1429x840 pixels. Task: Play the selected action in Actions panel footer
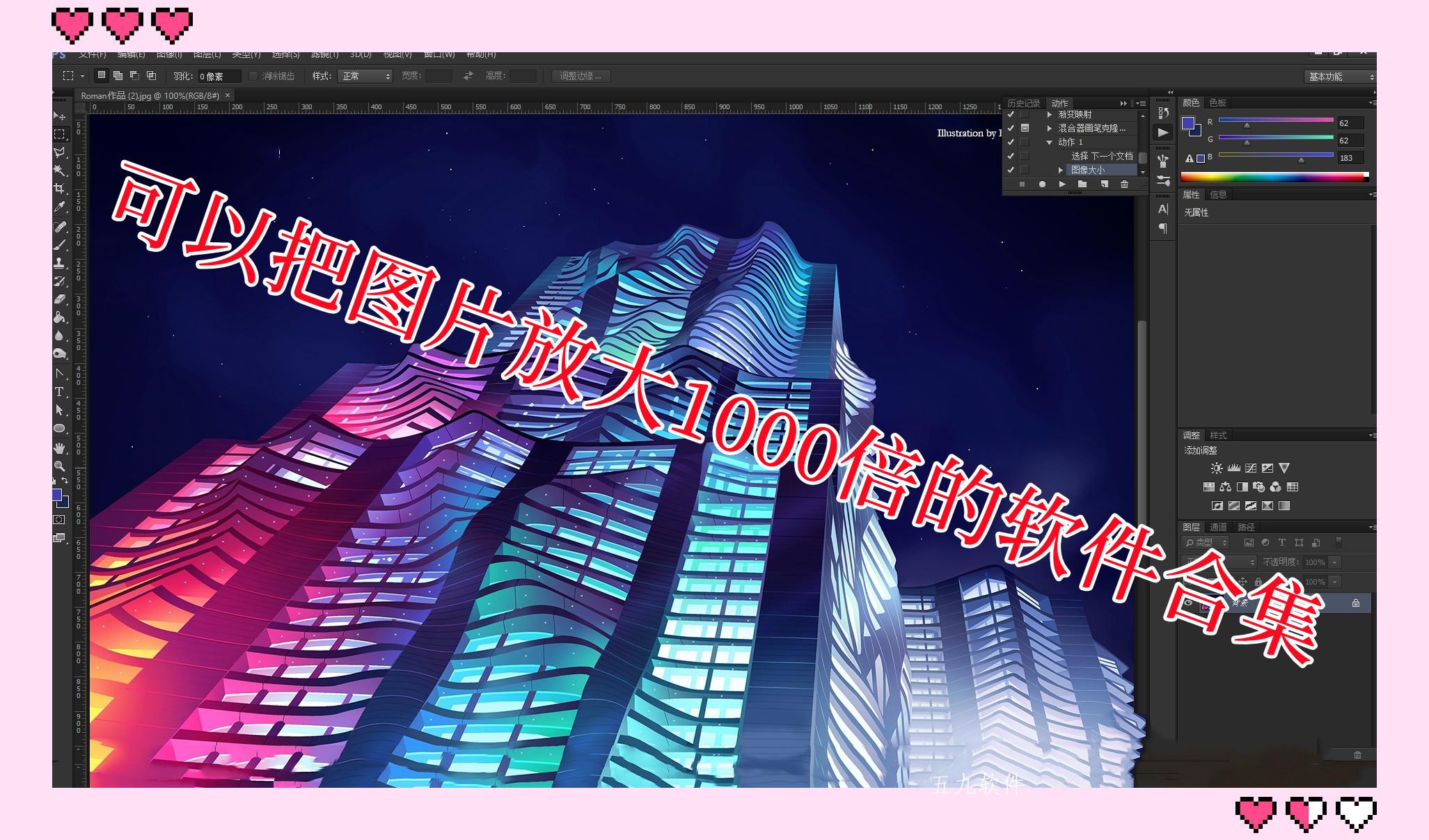click(1062, 184)
